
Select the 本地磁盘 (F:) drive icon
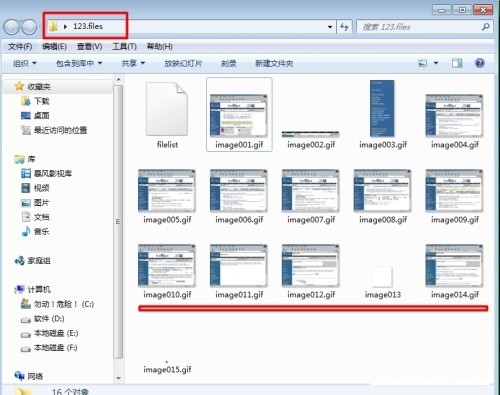point(26,349)
